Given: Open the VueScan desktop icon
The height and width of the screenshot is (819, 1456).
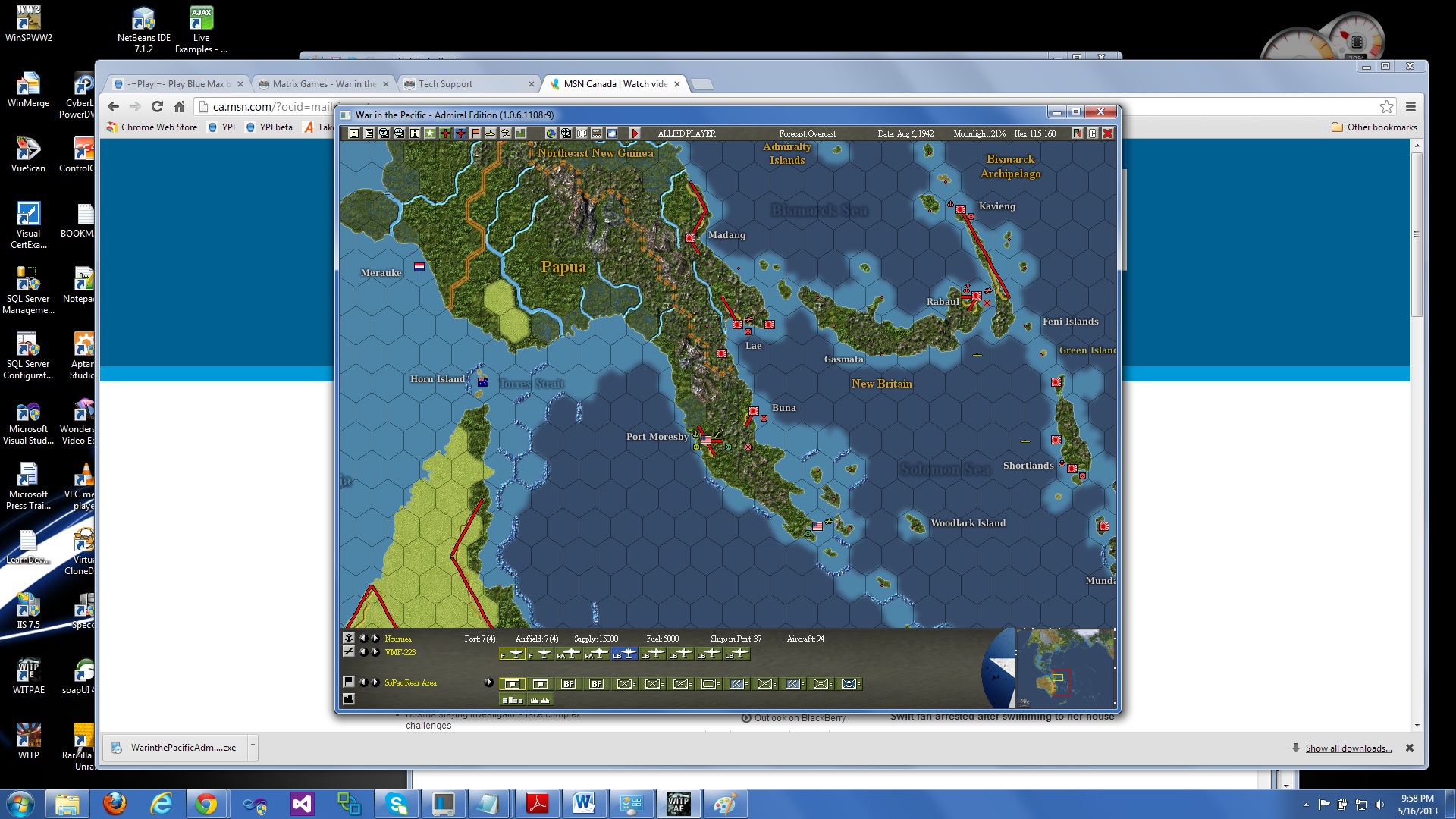Looking at the screenshot, I should pyautogui.click(x=29, y=155).
